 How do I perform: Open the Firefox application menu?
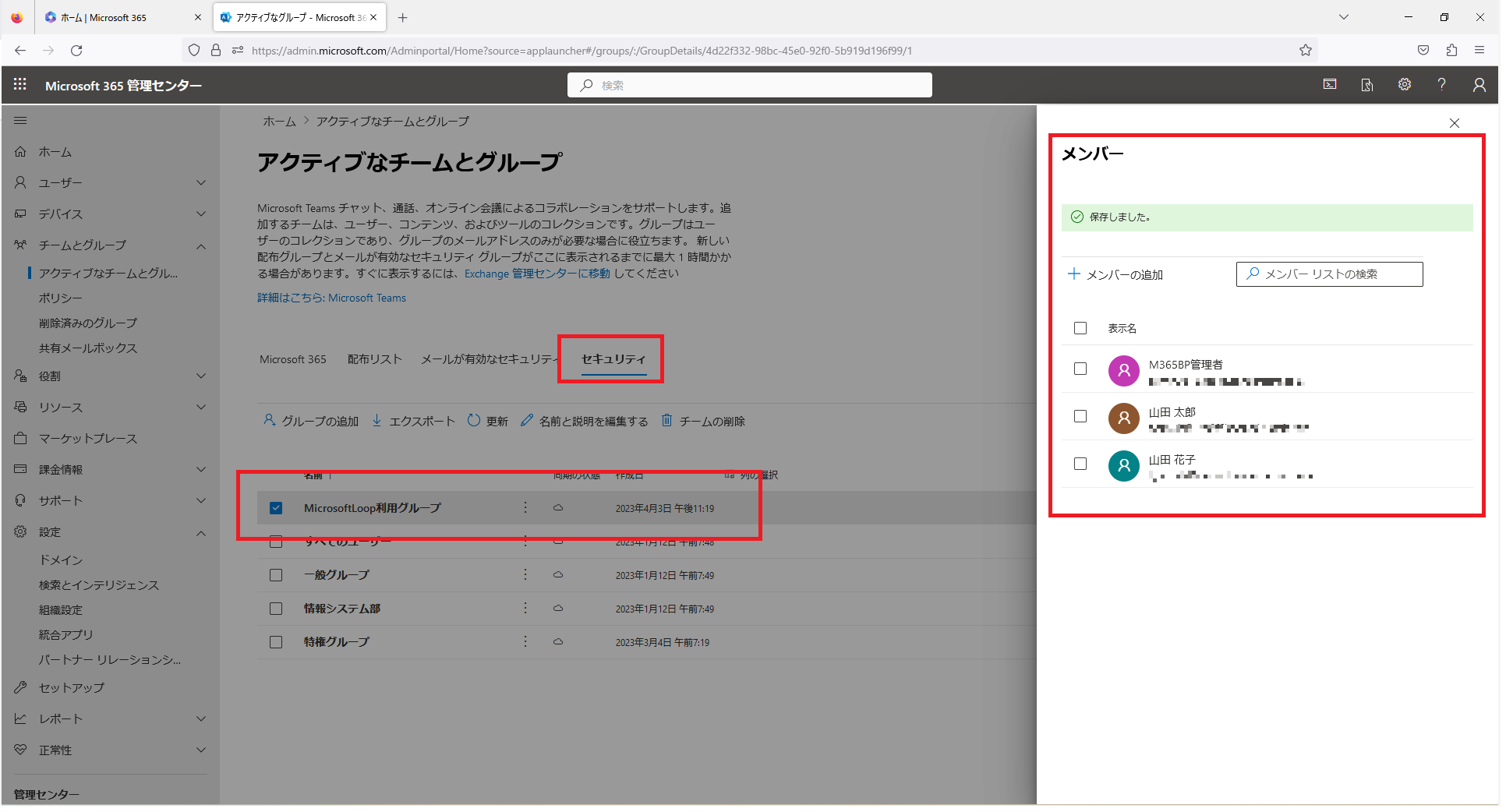[1479, 51]
